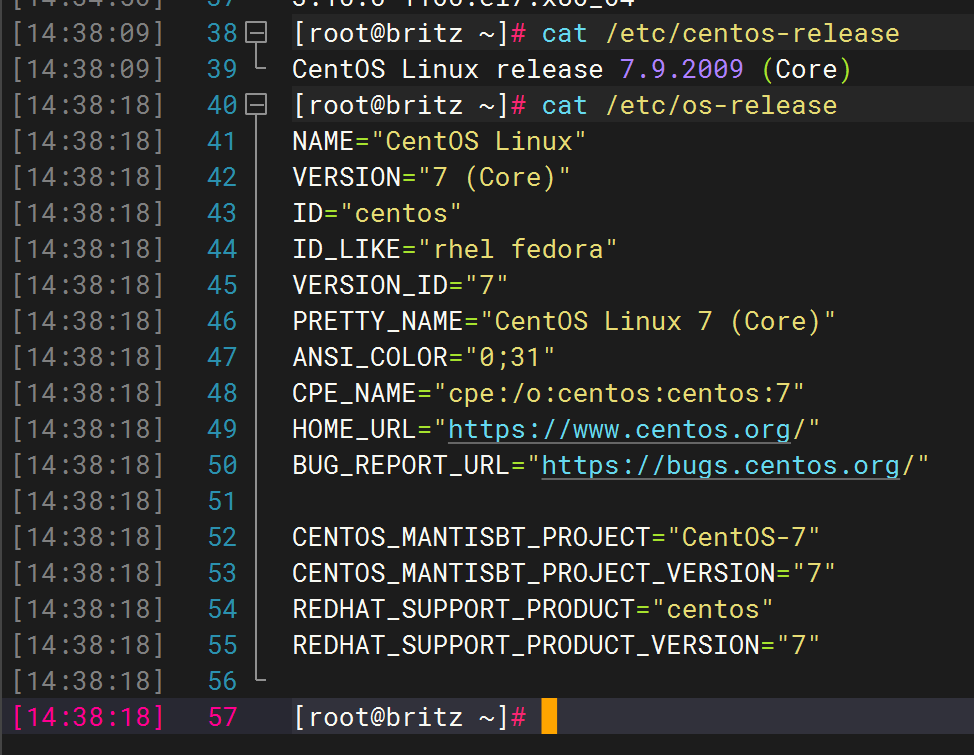Click the REDHAT_SUPPORT_PRODUCT_VERSION line
This screenshot has width=974, height=755.
(x=556, y=646)
